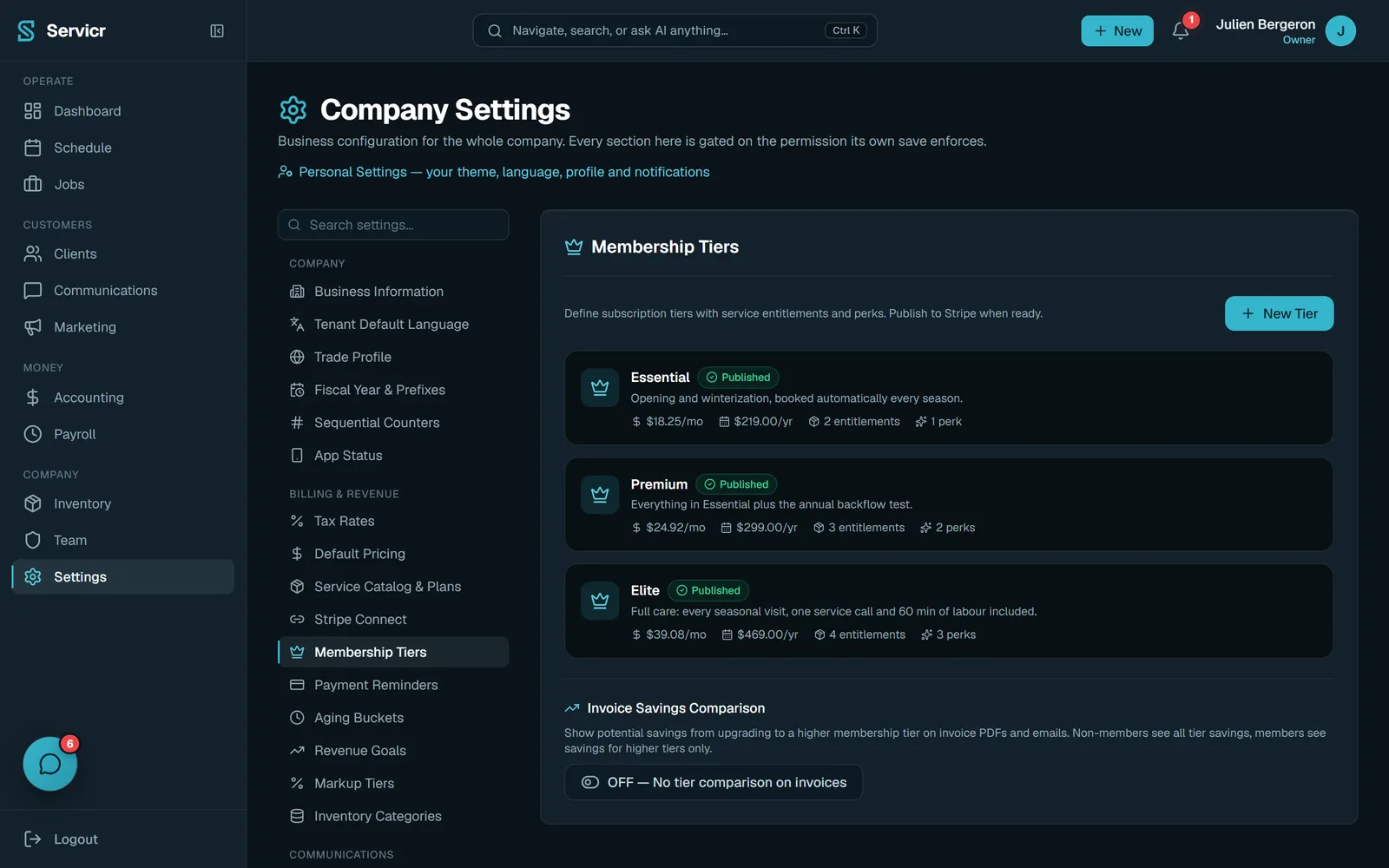
Task: Focus the global navigate search bar
Action: coord(675,30)
